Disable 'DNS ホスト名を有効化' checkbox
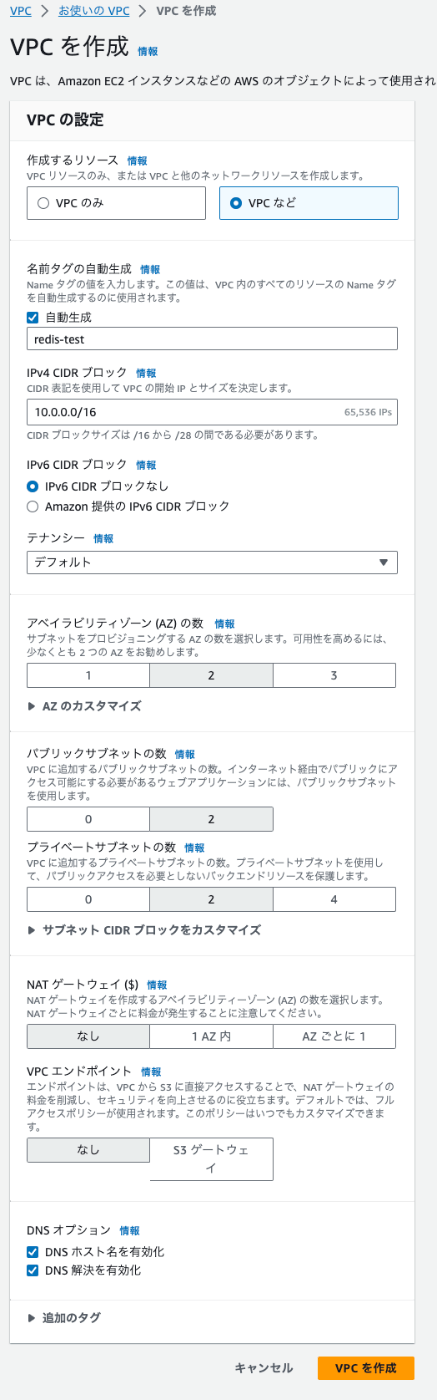Screen dimensions: 437x1400 click(33, 1252)
